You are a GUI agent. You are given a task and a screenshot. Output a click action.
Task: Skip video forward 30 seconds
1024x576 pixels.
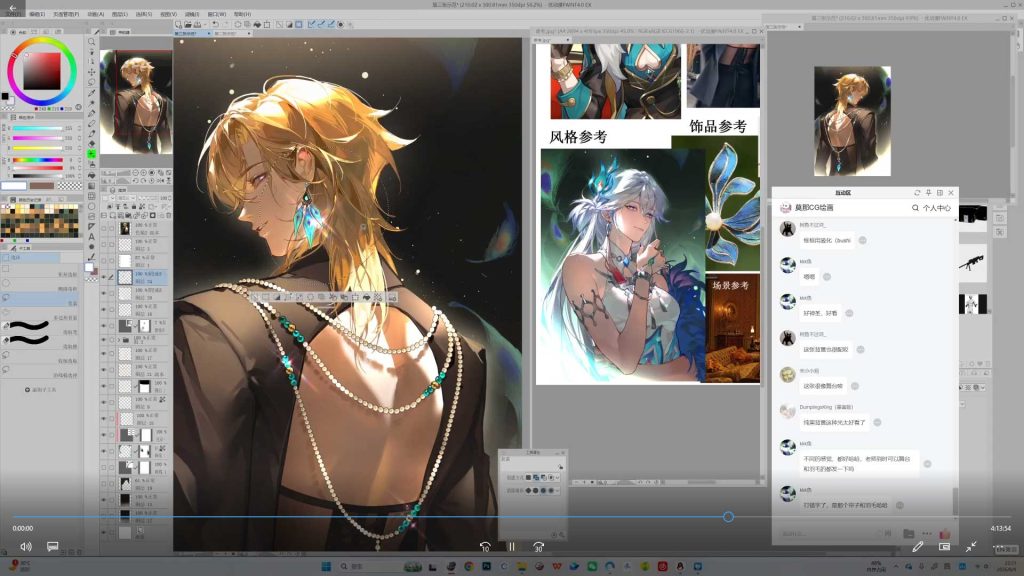pos(538,547)
